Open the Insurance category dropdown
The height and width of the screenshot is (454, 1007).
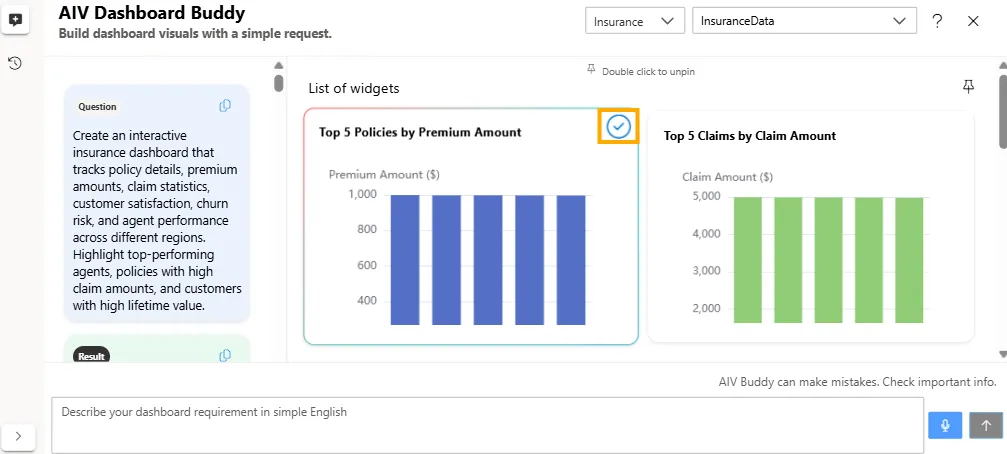pyautogui.click(x=635, y=21)
